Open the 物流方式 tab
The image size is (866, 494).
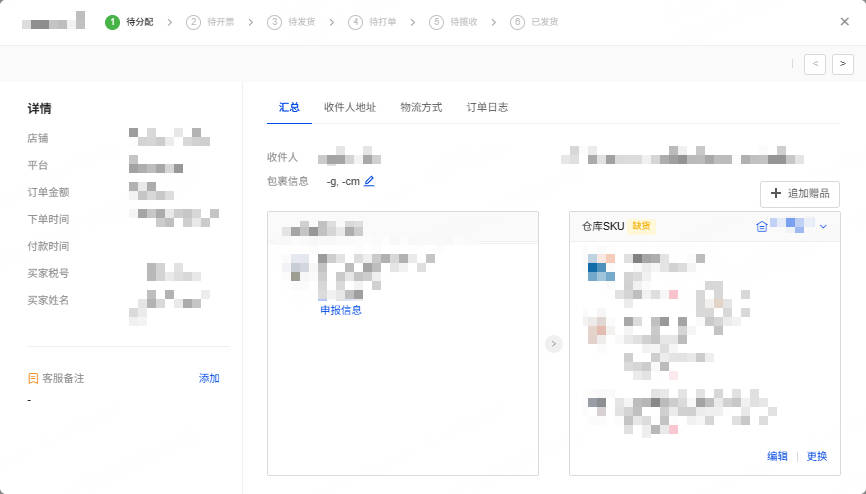point(421,107)
